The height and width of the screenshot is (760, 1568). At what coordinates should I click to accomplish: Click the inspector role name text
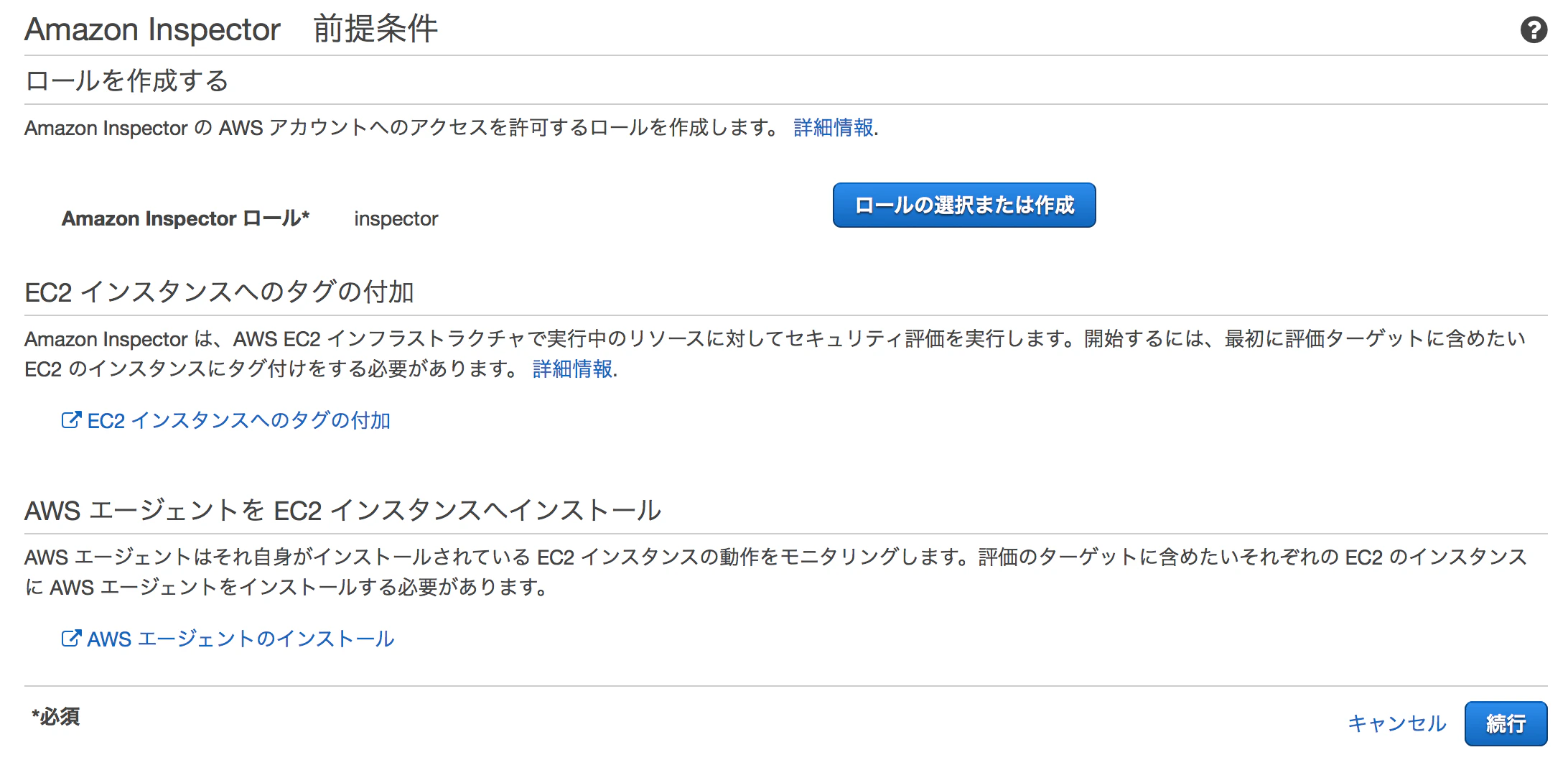(x=395, y=219)
